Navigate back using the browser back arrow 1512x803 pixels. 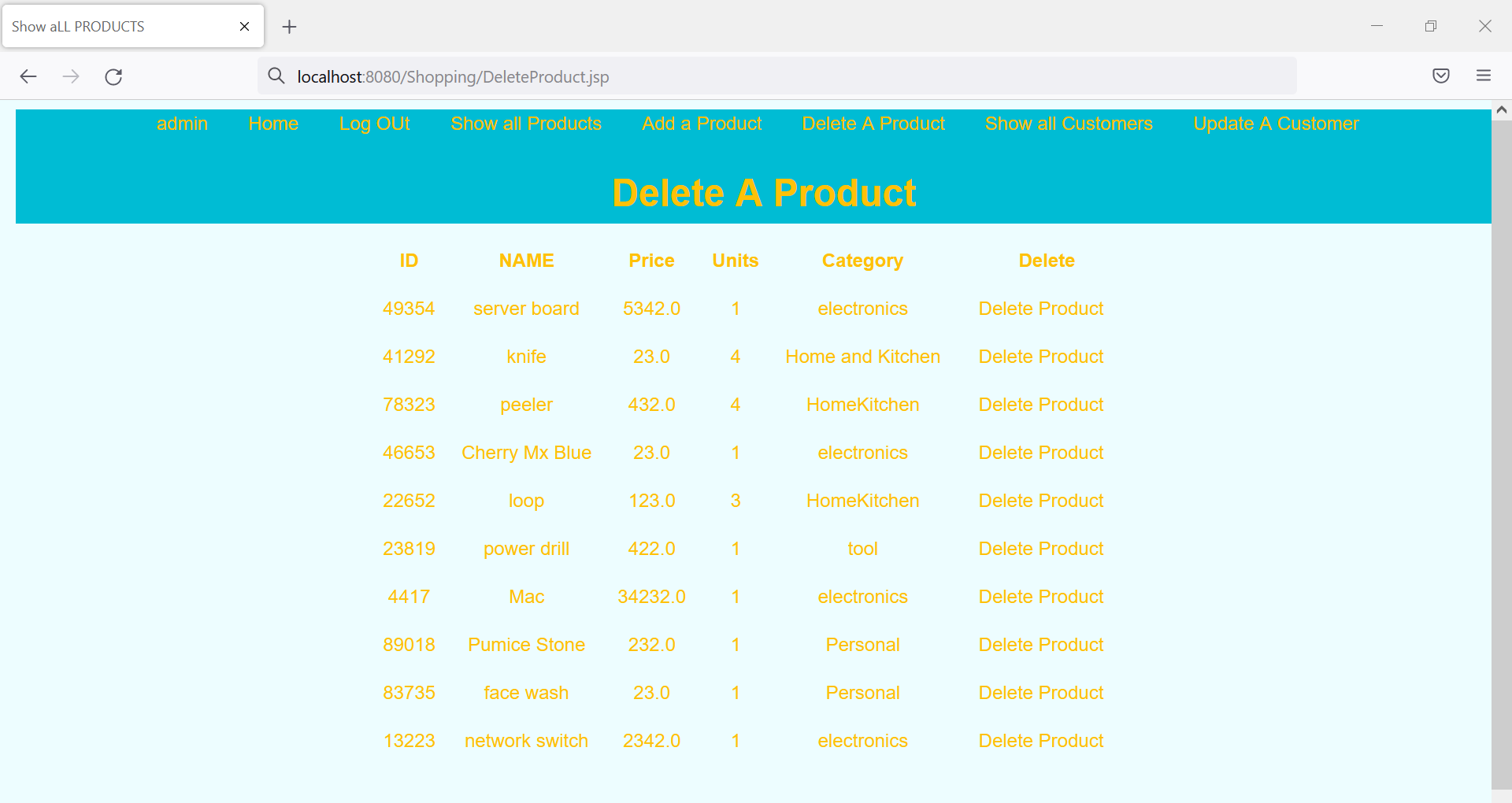(x=28, y=76)
